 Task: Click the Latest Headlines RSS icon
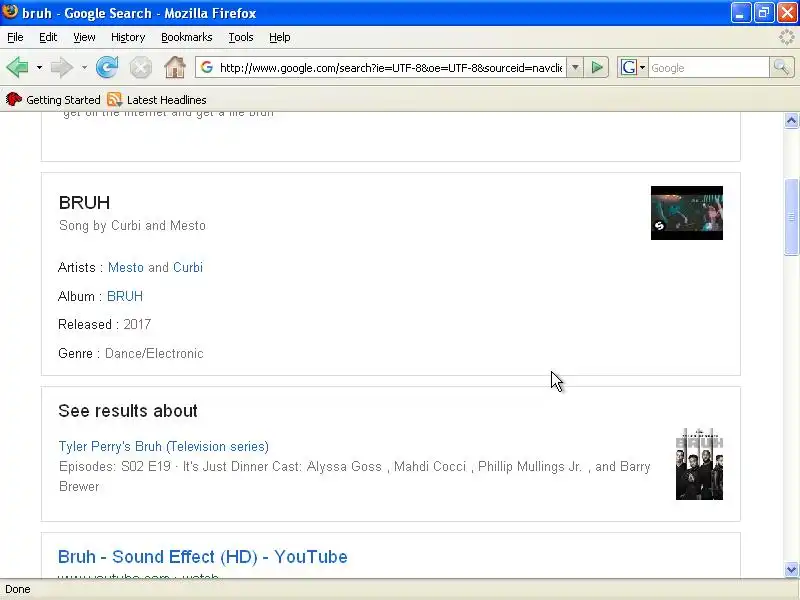coord(115,99)
